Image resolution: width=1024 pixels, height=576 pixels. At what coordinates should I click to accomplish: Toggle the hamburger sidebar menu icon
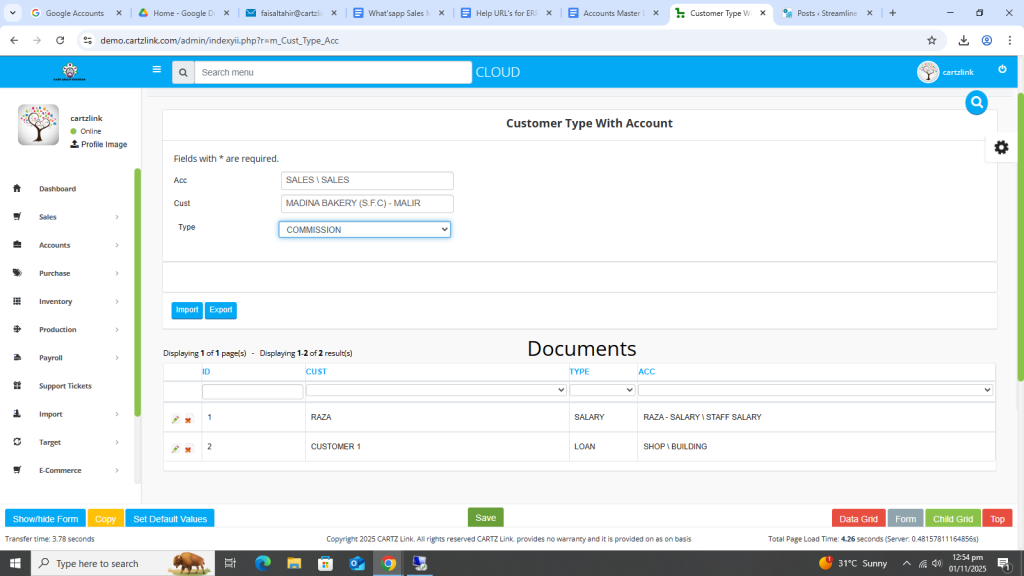pyautogui.click(x=156, y=70)
